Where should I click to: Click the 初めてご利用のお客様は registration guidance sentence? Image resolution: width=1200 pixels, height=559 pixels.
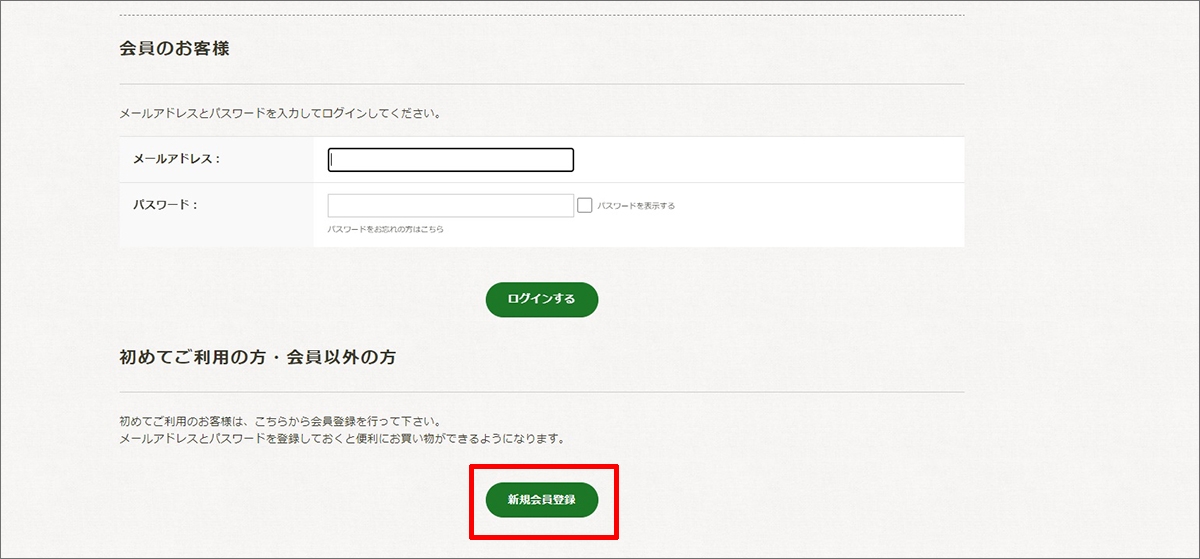(280, 421)
